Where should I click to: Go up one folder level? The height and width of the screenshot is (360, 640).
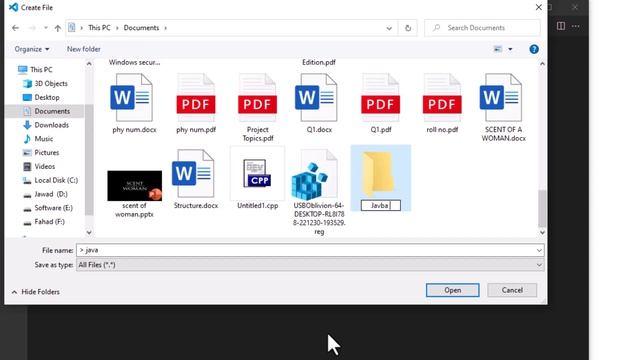point(58,28)
